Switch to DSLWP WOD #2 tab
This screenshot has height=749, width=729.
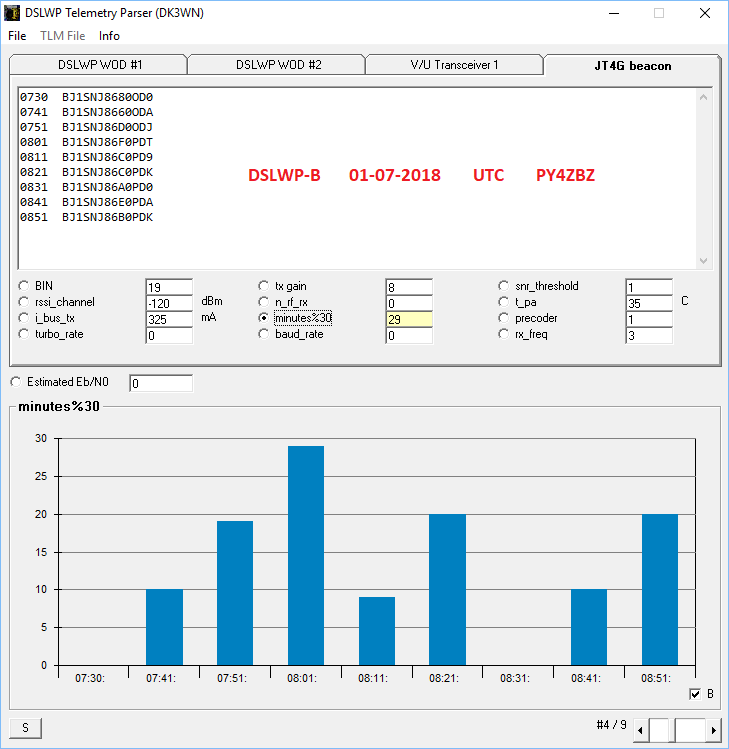click(x=278, y=65)
